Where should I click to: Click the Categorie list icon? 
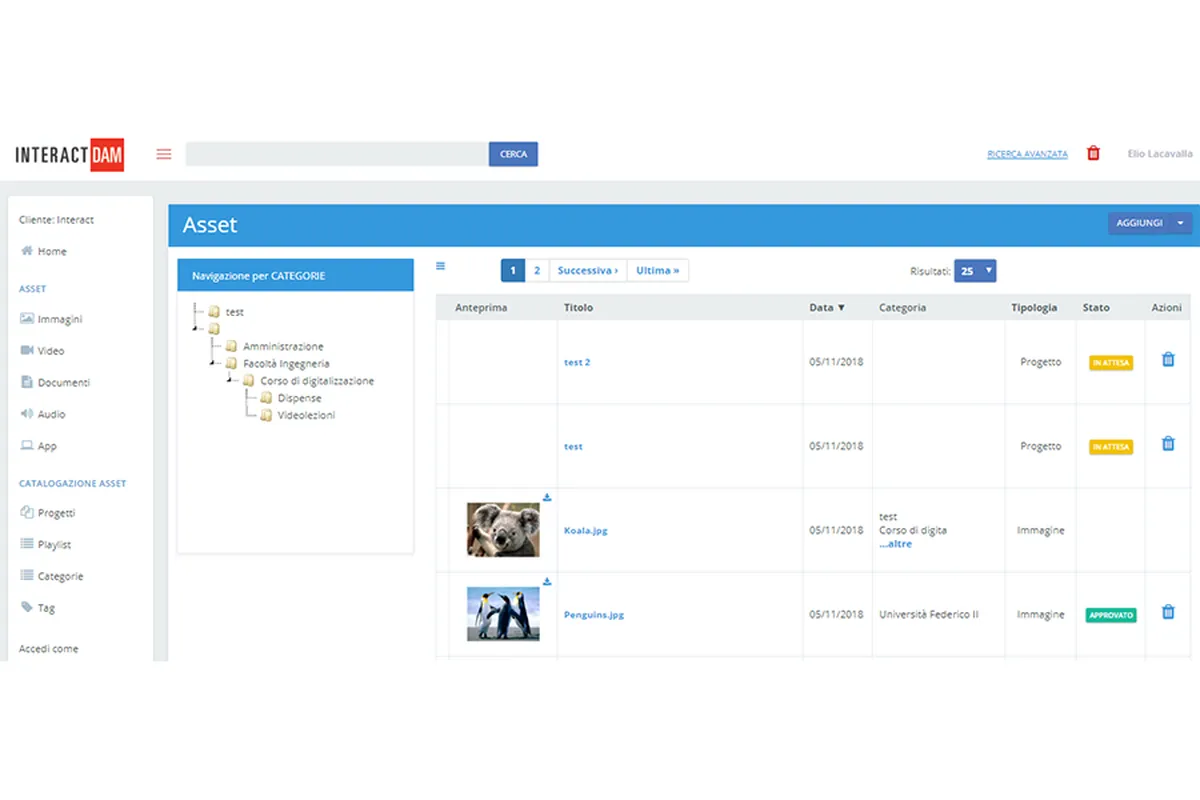click(x=27, y=575)
